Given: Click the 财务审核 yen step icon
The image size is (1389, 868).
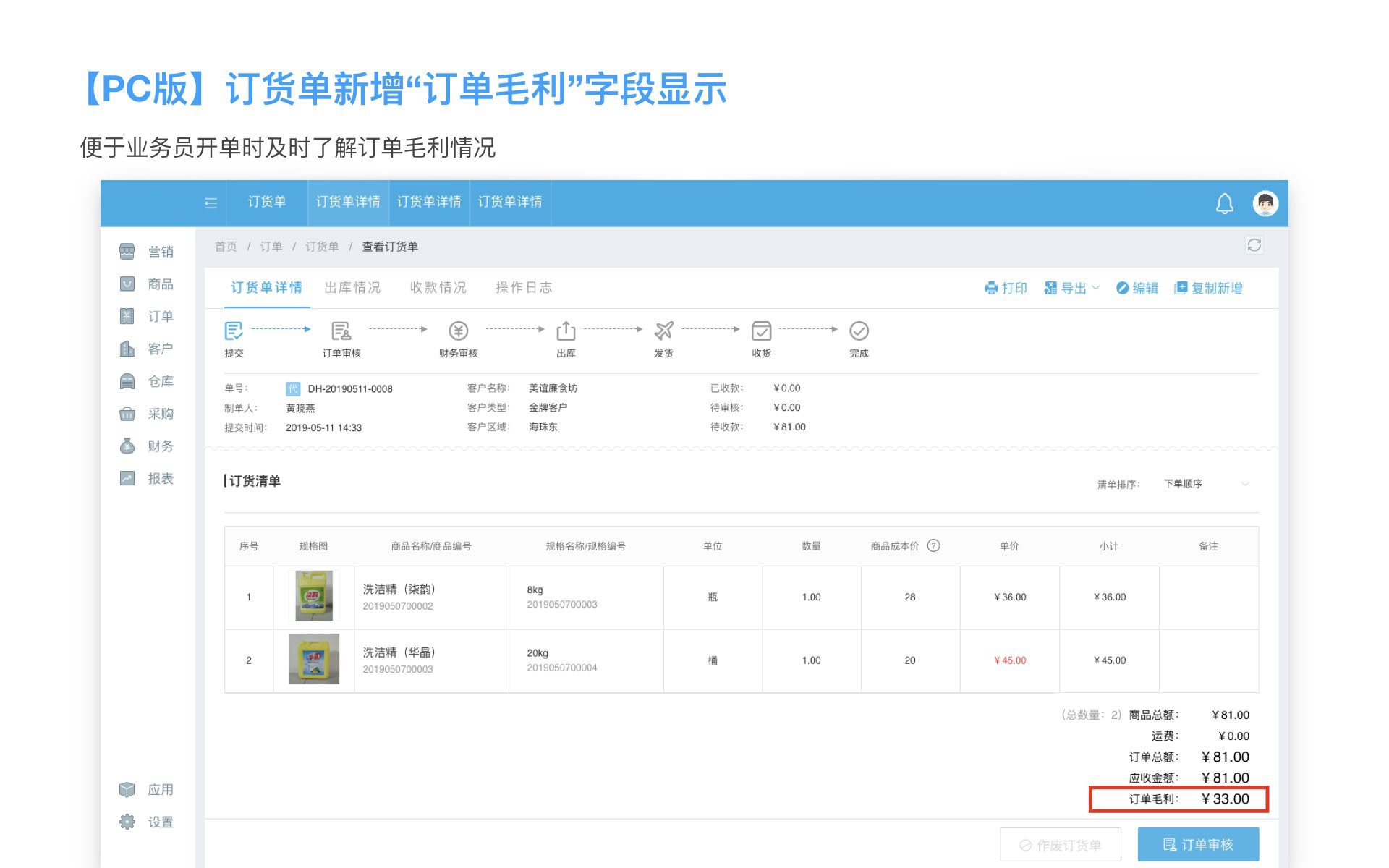Looking at the screenshot, I should click(x=458, y=331).
